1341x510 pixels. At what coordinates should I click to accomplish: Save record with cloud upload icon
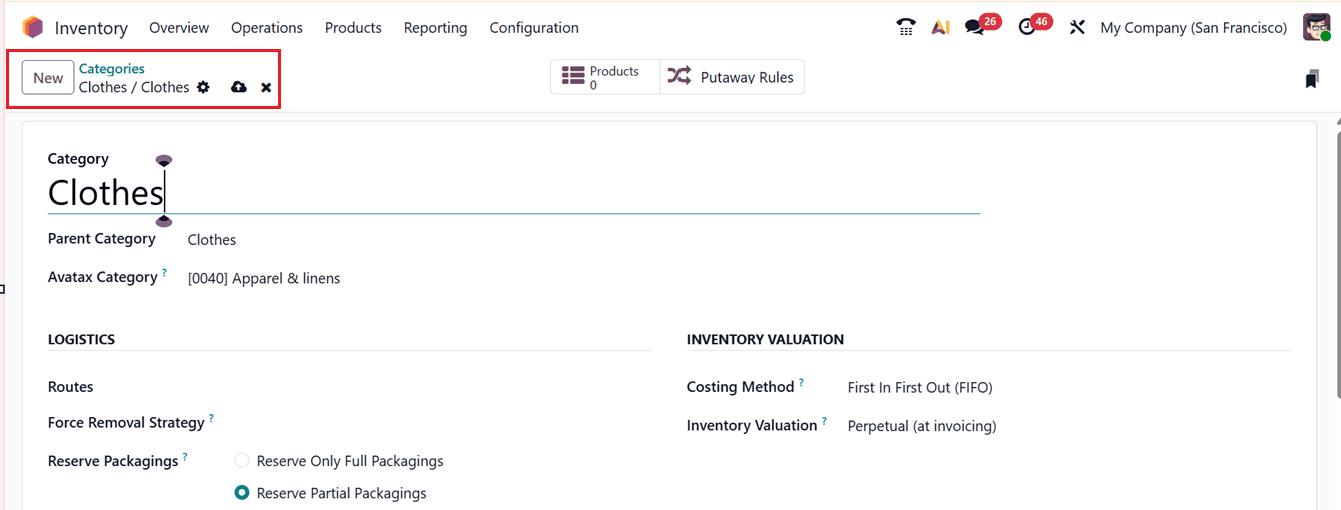tap(238, 87)
